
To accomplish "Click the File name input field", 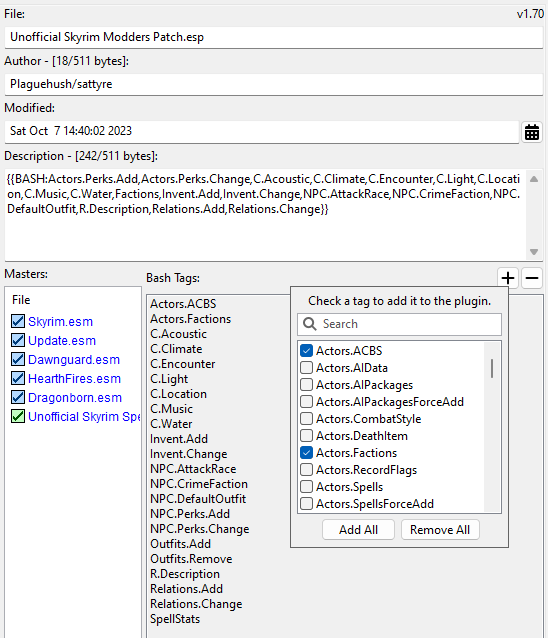I will pyautogui.click(x=274, y=37).
